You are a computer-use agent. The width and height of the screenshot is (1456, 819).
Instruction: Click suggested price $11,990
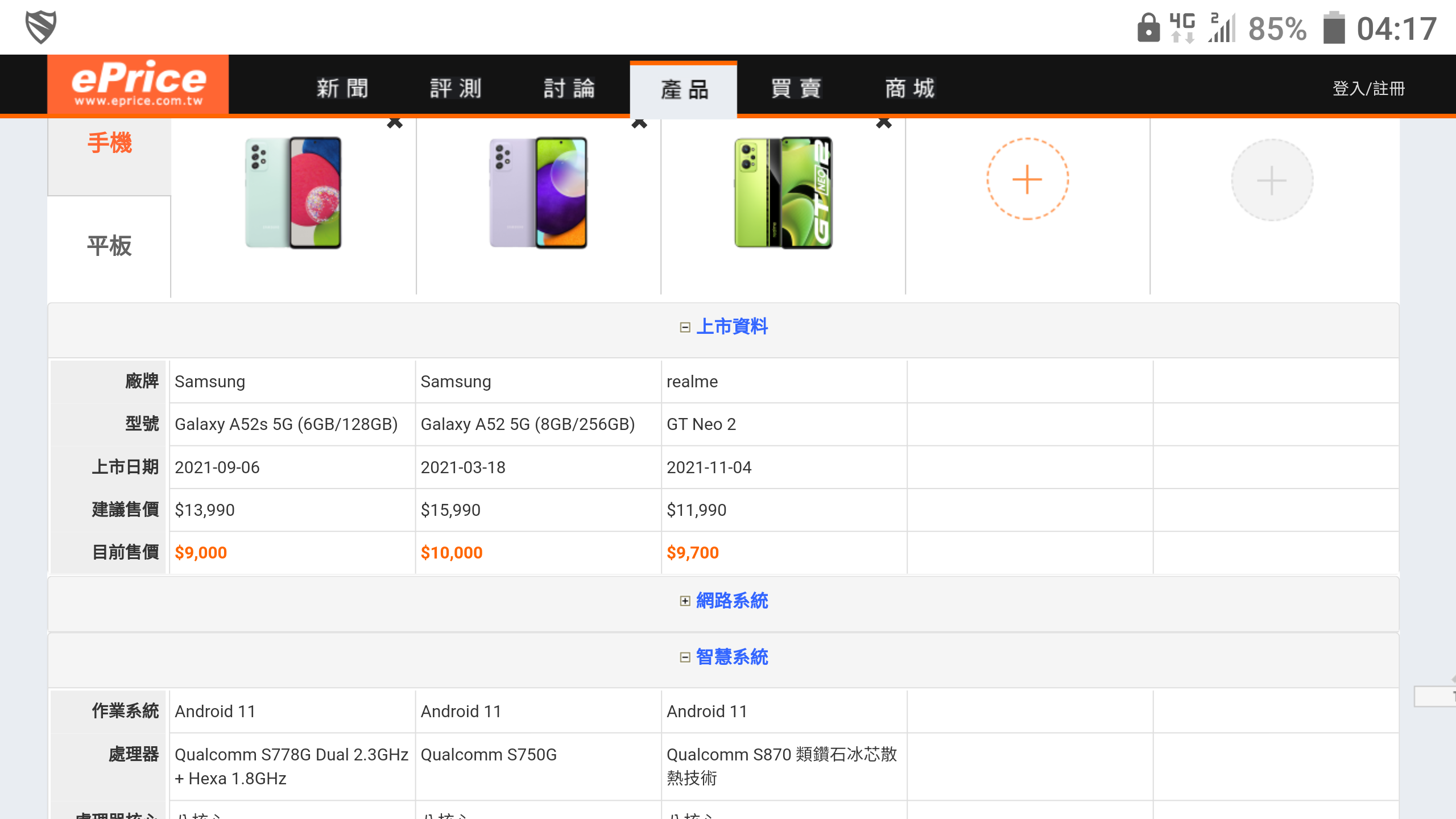coord(697,510)
